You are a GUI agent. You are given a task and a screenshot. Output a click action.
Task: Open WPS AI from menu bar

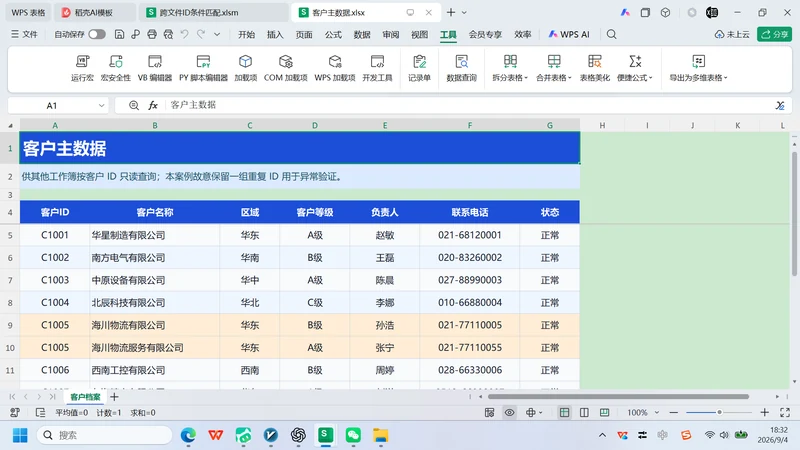(x=568, y=34)
